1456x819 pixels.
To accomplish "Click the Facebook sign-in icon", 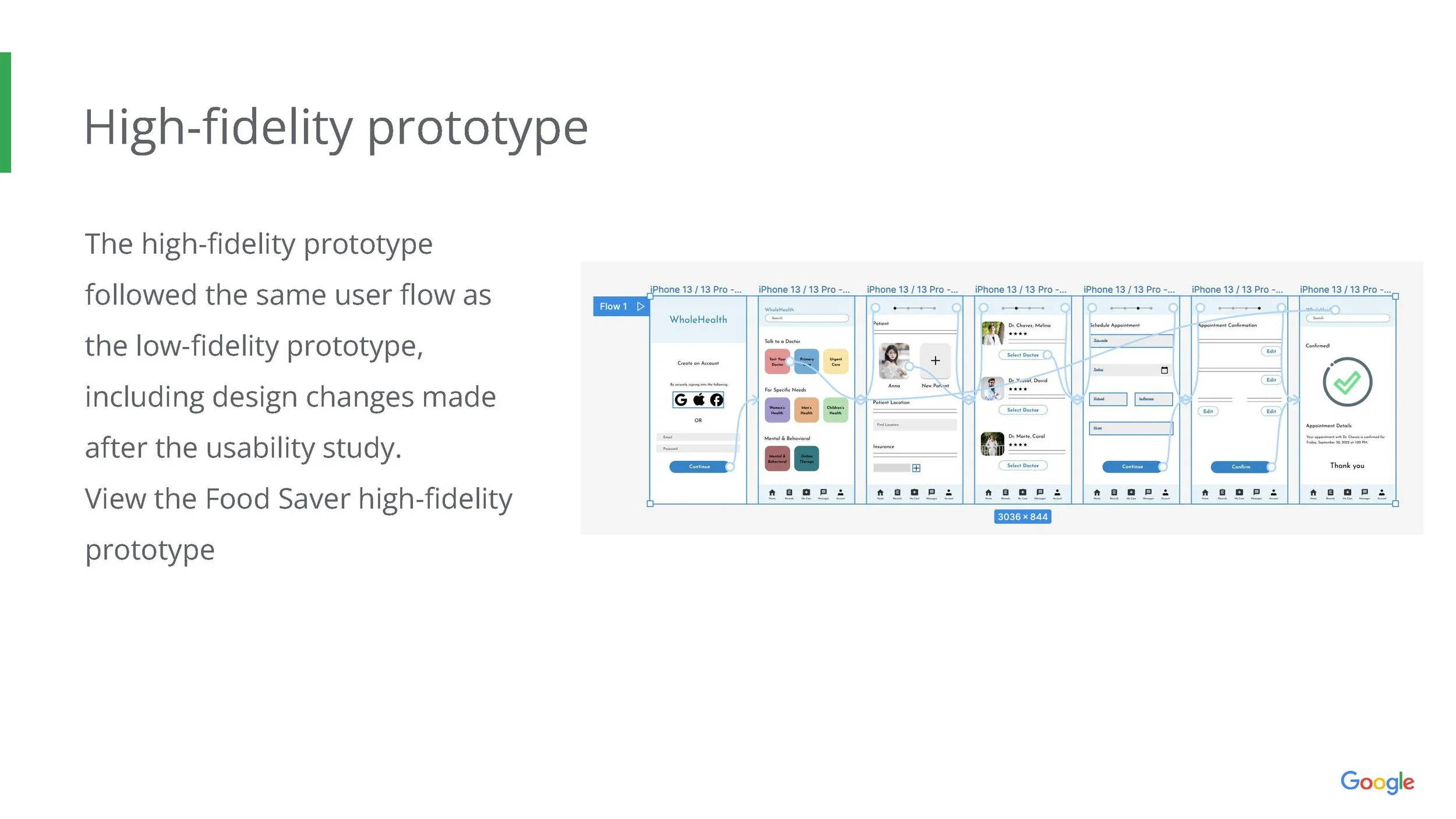I will click(x=716, y=399).
